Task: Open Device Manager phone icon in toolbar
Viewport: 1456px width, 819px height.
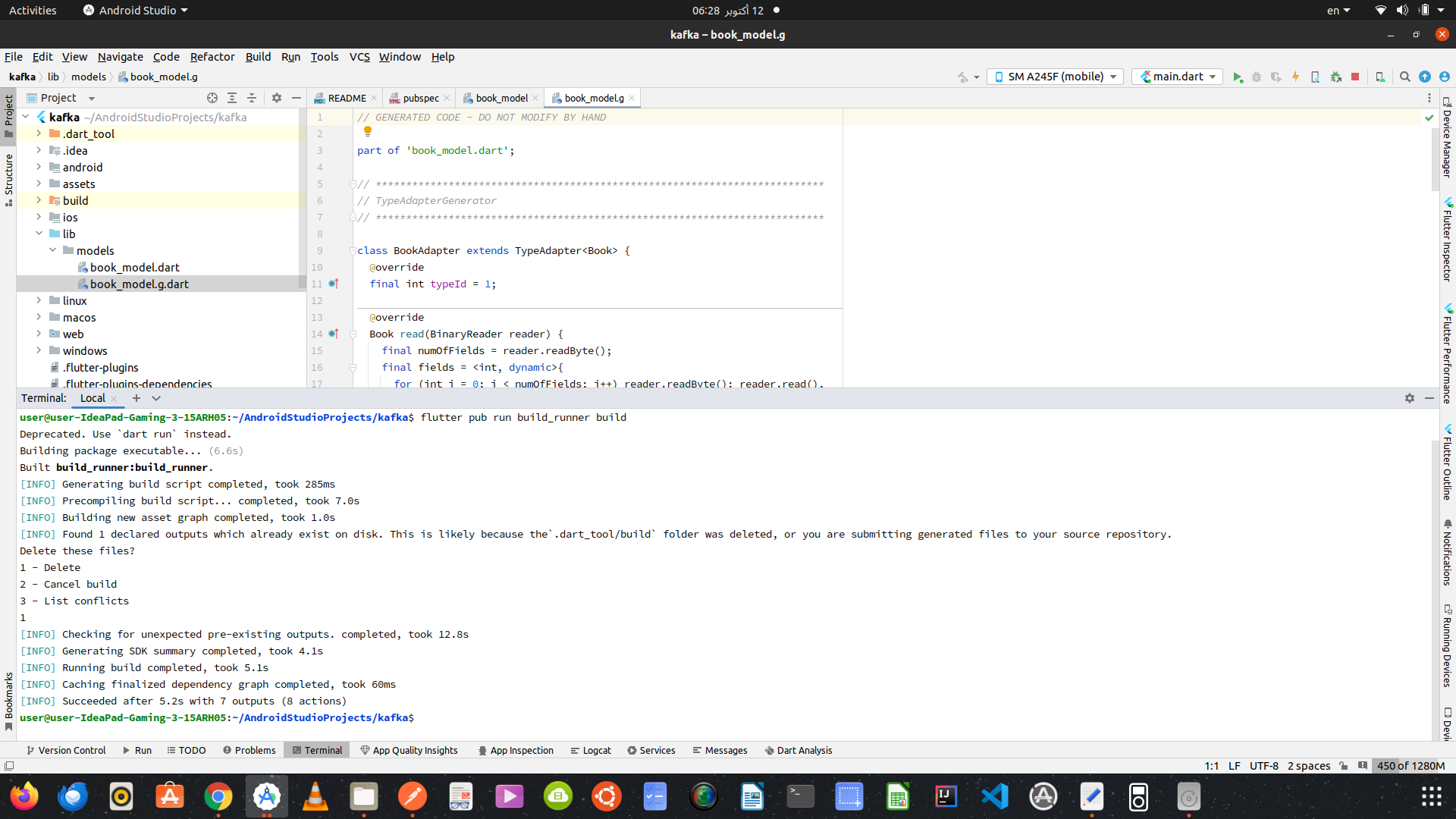Action: [1380, 77]
